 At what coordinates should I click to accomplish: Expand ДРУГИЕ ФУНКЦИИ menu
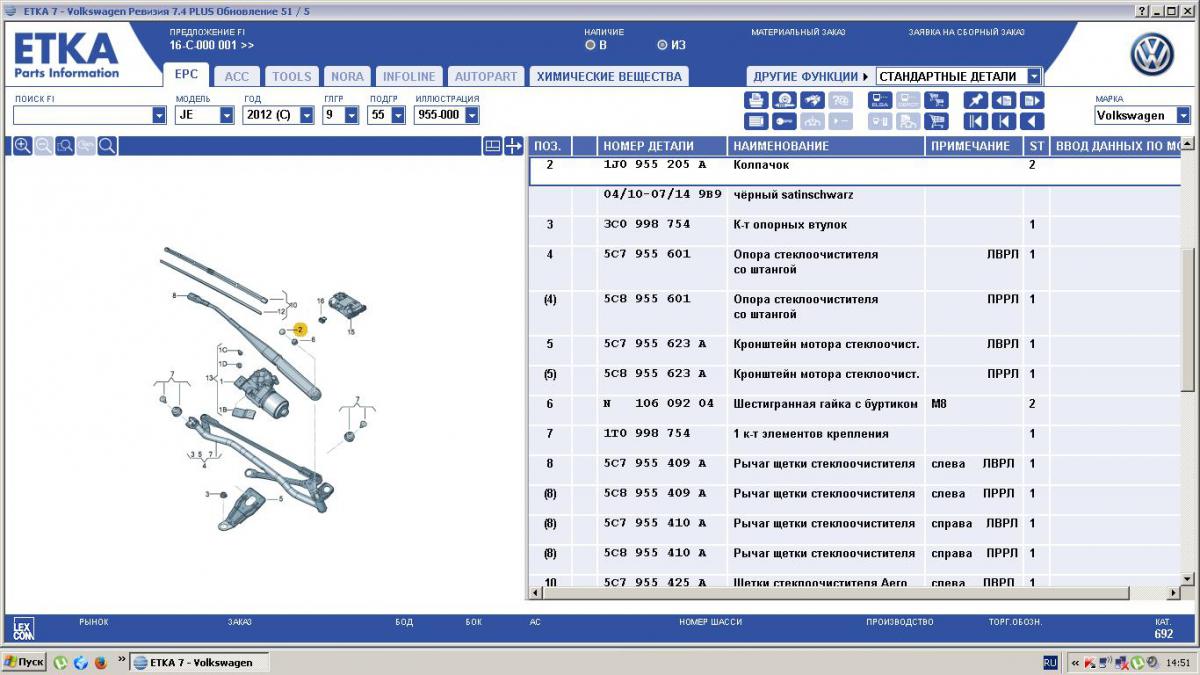point(810,76)
